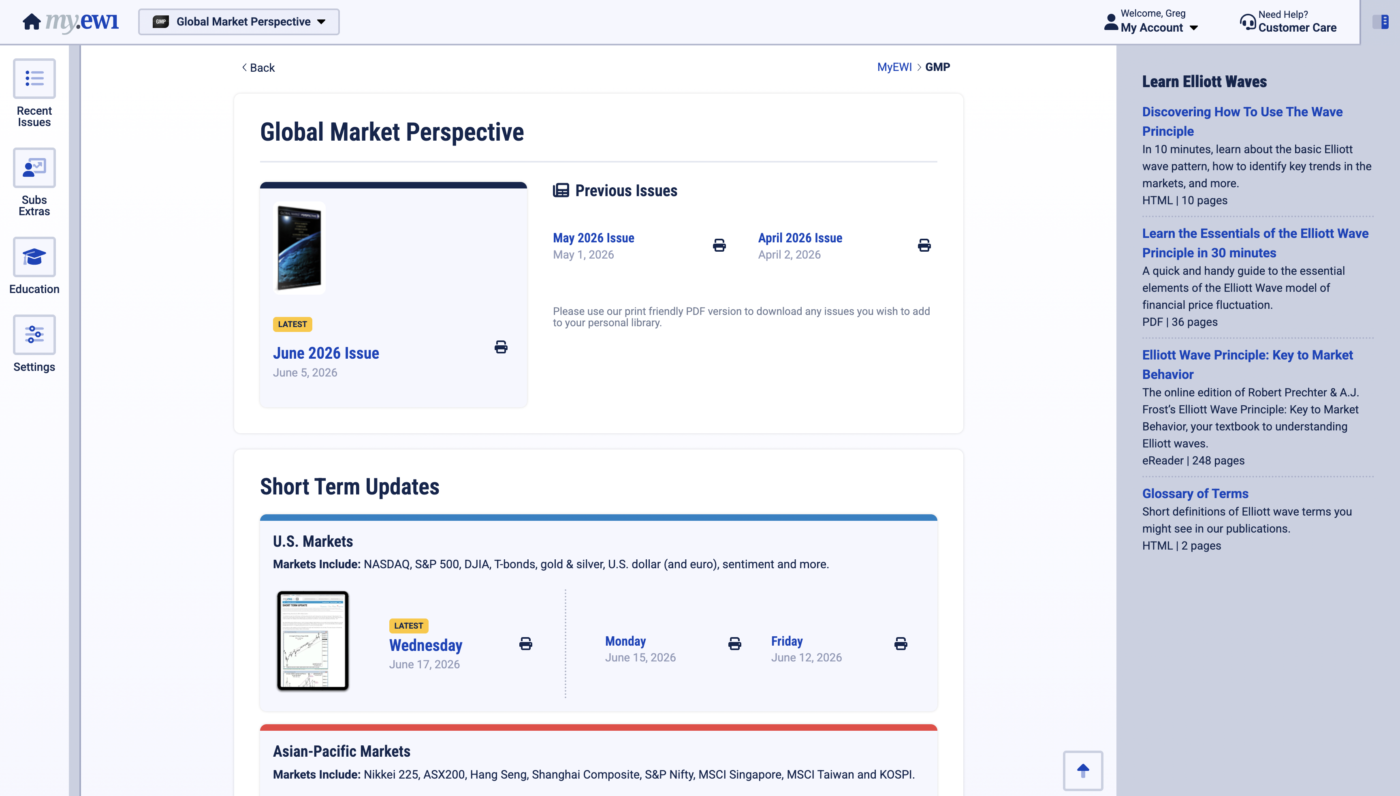The width and height of the screenshot is (1400, 796).
Task: Print Wednesday's U.S. Markets update
Action: point(526,644)
